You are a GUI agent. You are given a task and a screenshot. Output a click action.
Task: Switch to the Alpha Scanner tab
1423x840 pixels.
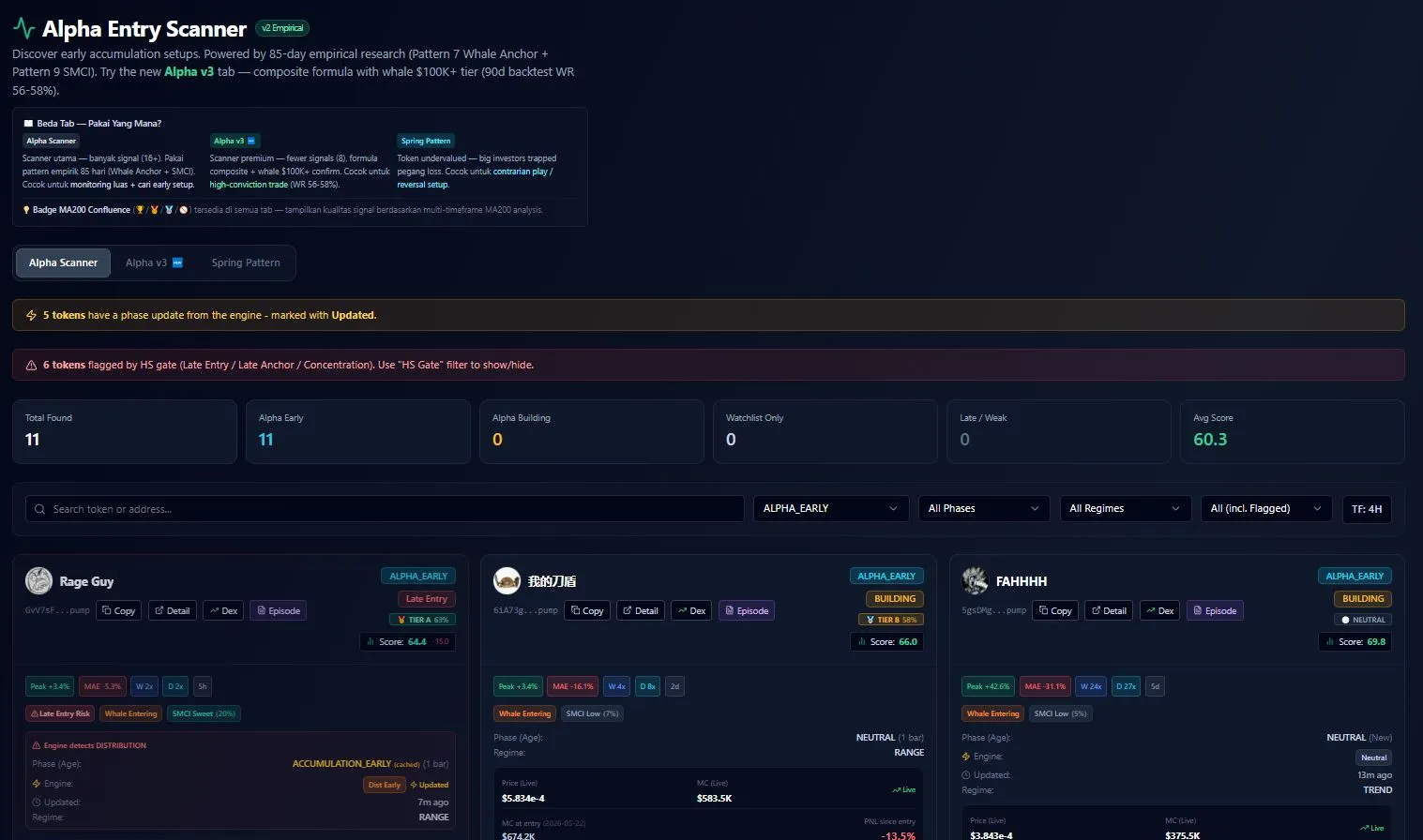[63, 262]
